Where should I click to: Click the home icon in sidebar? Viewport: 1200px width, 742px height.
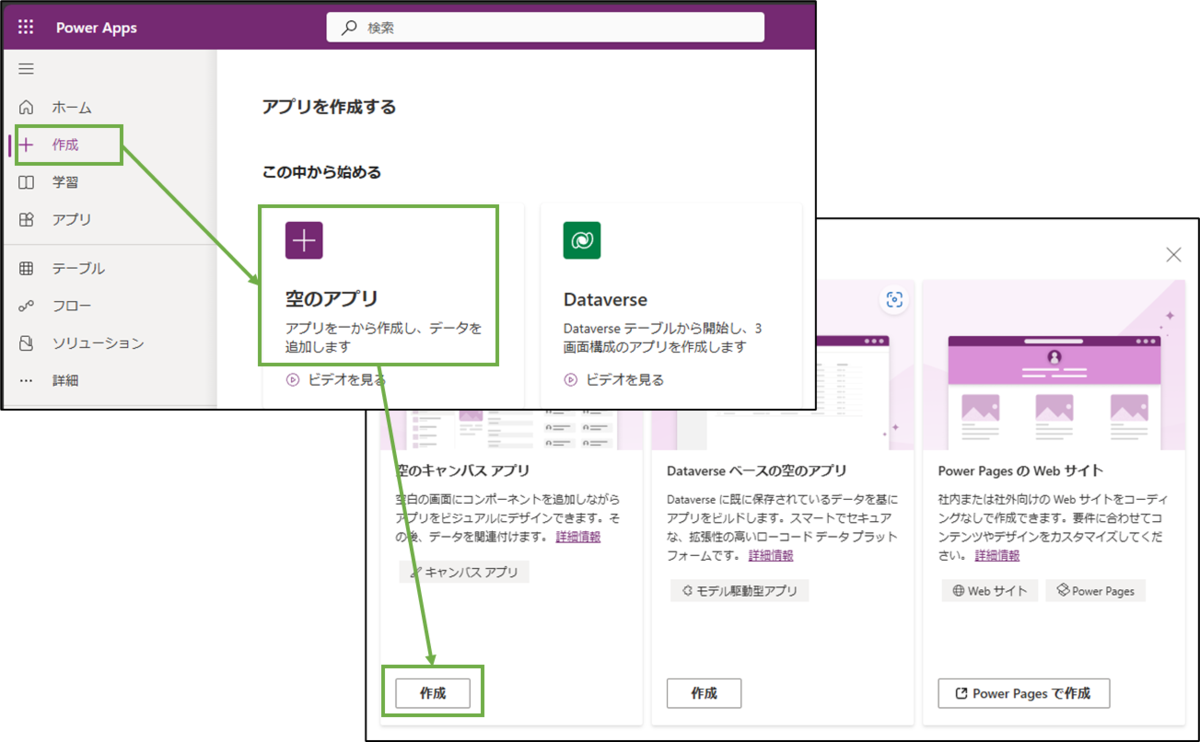(x=27, y=107)
